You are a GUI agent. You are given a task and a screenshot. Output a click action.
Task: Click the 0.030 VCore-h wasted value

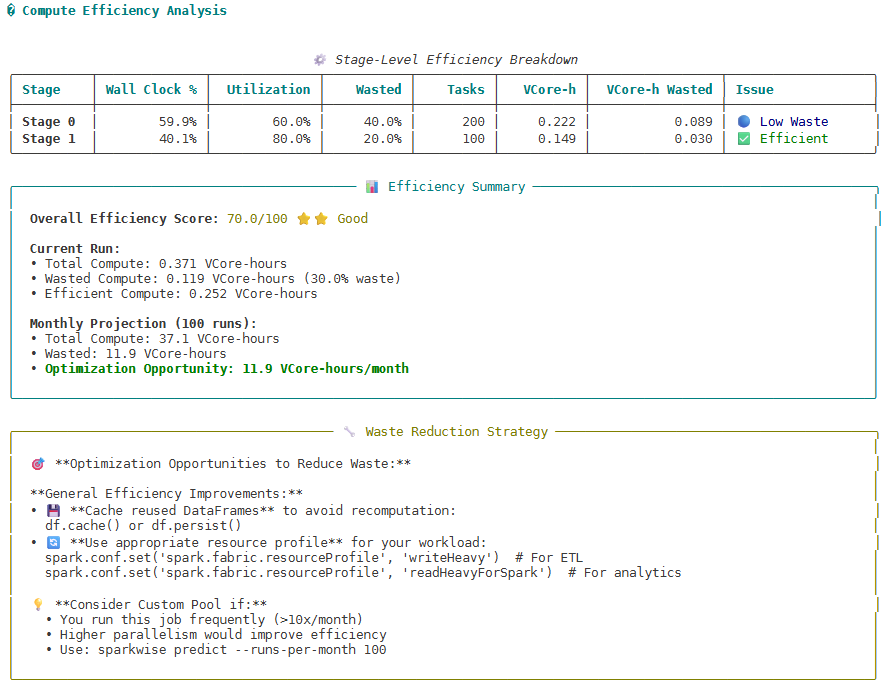coord(694,139)
